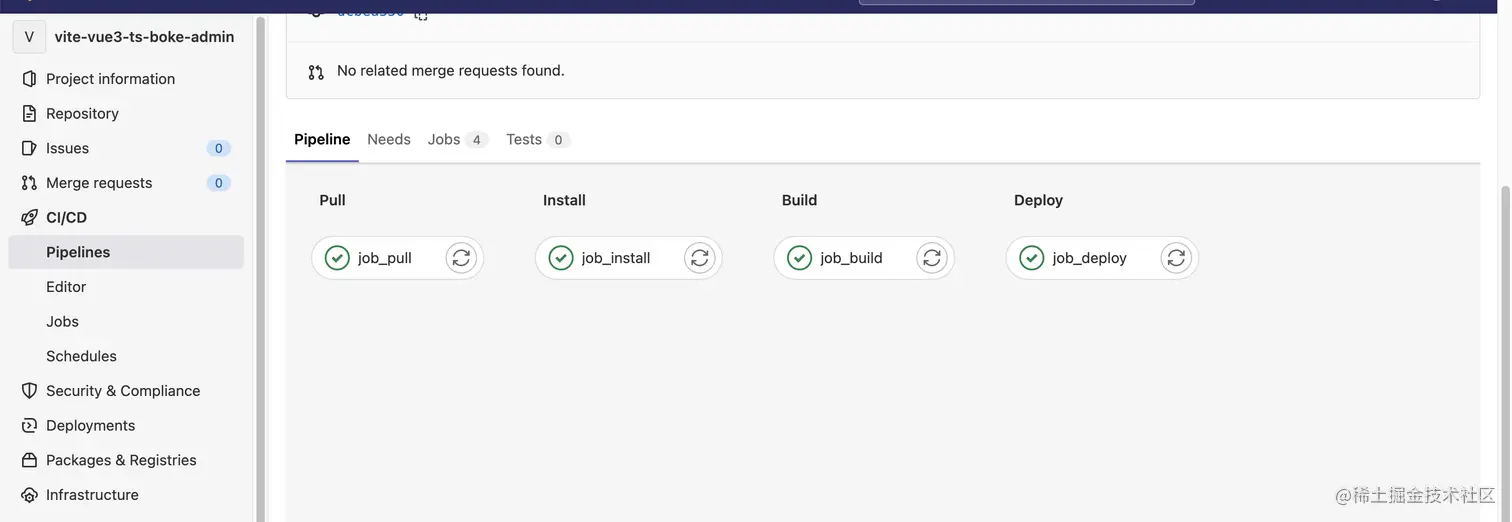Open the CI/CD Editor page
This screenshot has height=522, width=1512.
coord(66,287)
